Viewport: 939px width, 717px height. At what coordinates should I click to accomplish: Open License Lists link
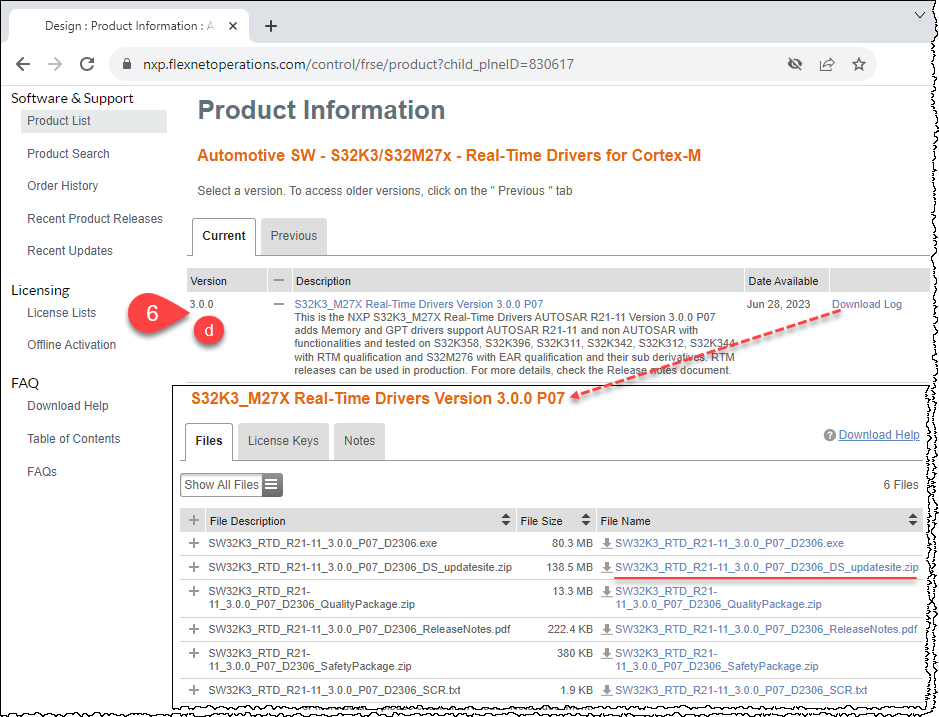click(61, 313)
